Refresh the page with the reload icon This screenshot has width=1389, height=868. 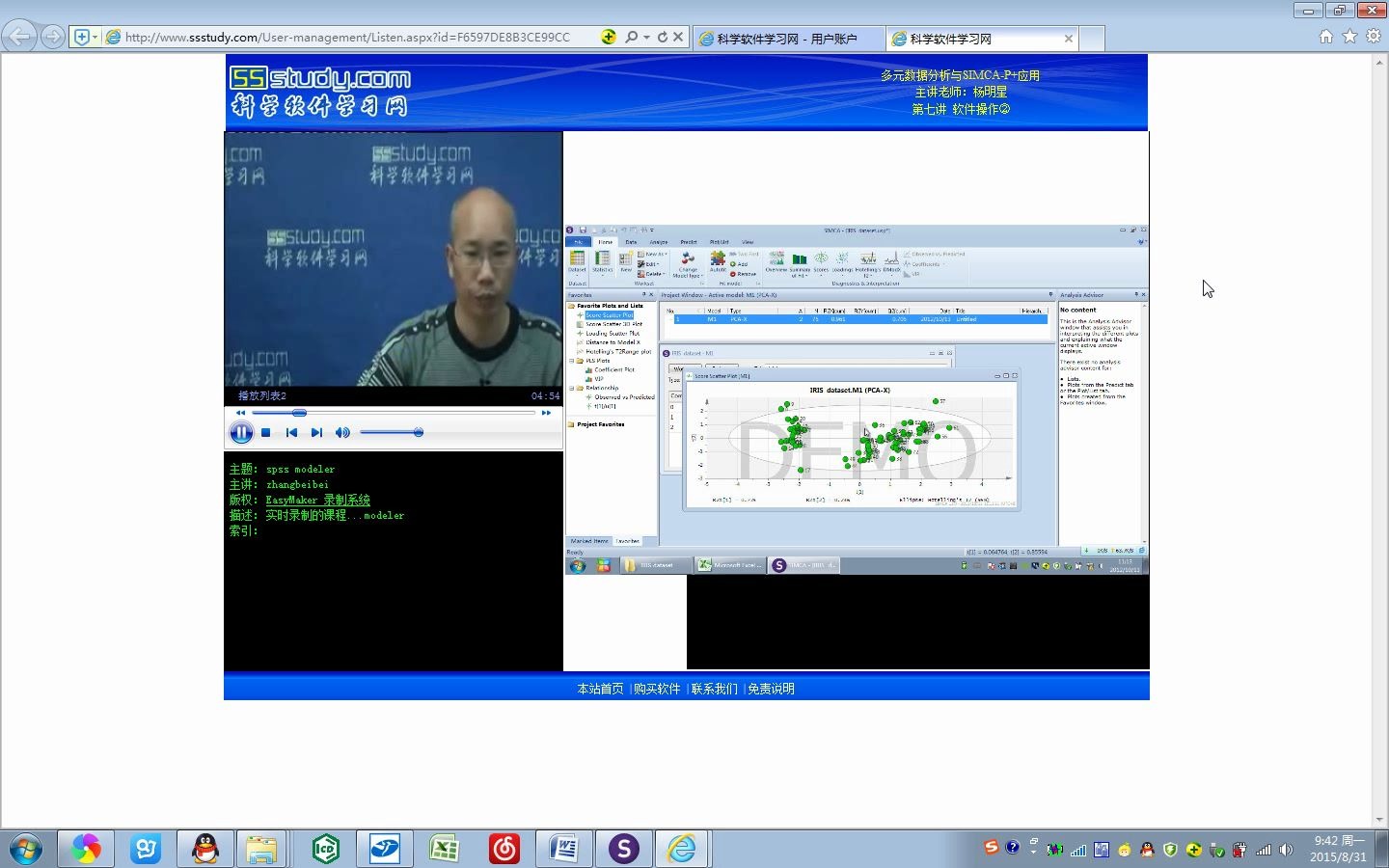tap(663, 37)
